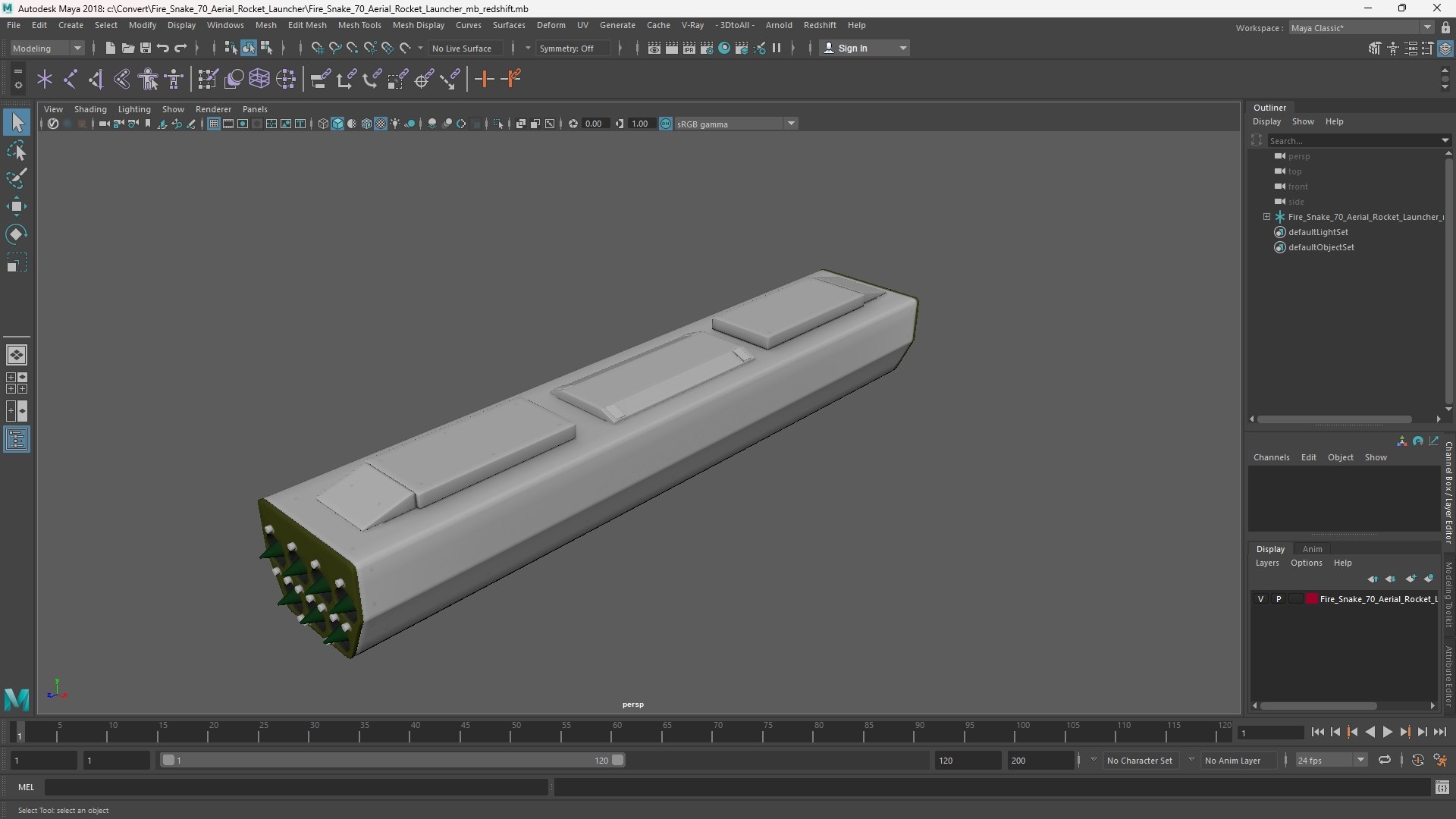
Task: Select the arrow Select tool in toolbox
Action: coord(17,122)
